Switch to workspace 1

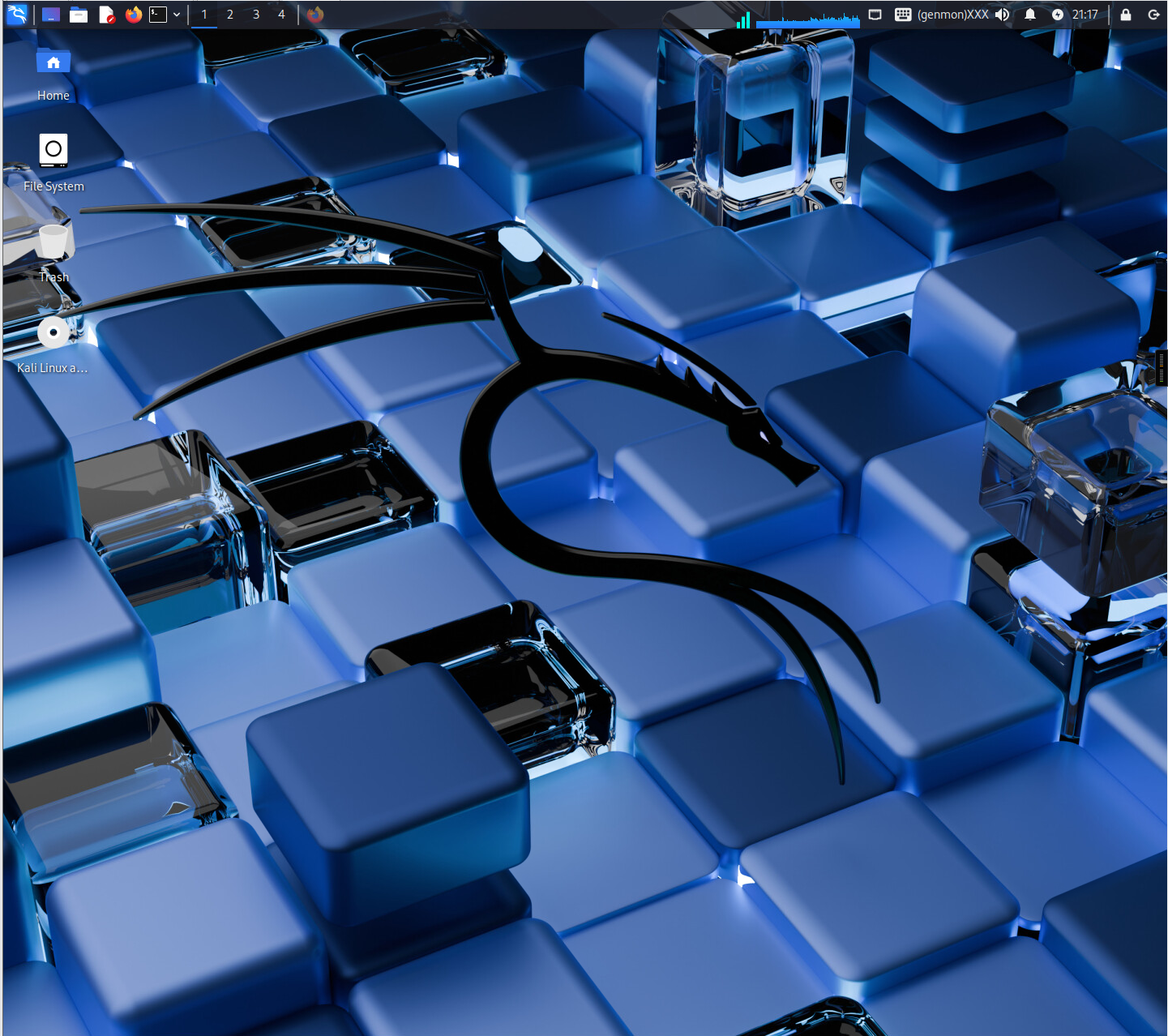pyautogui.click(x=204, y=15)
